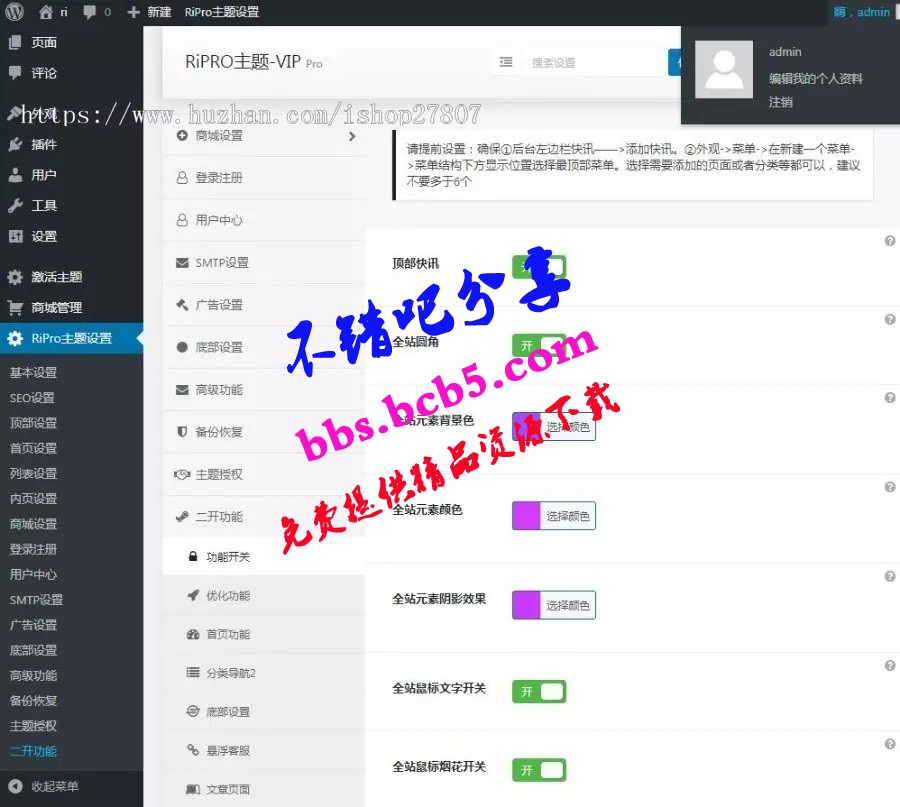The image size is (900, 807).
Task: Click the 工具 wrench icon in sidebar
Action: pyautogui.click(x=15, y=205)
